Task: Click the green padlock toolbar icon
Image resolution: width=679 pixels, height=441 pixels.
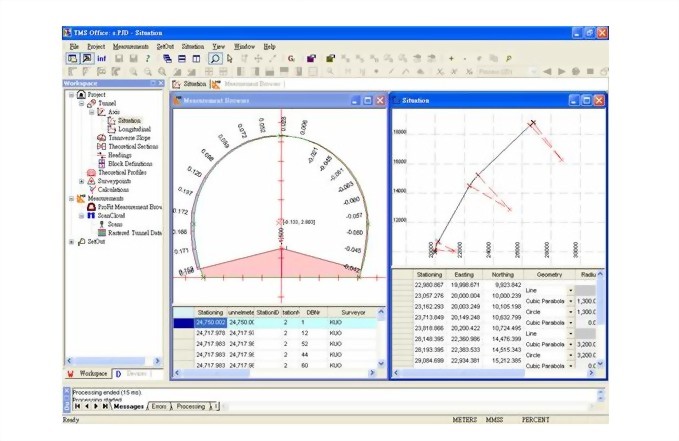Action: click(x=330, y=58)
